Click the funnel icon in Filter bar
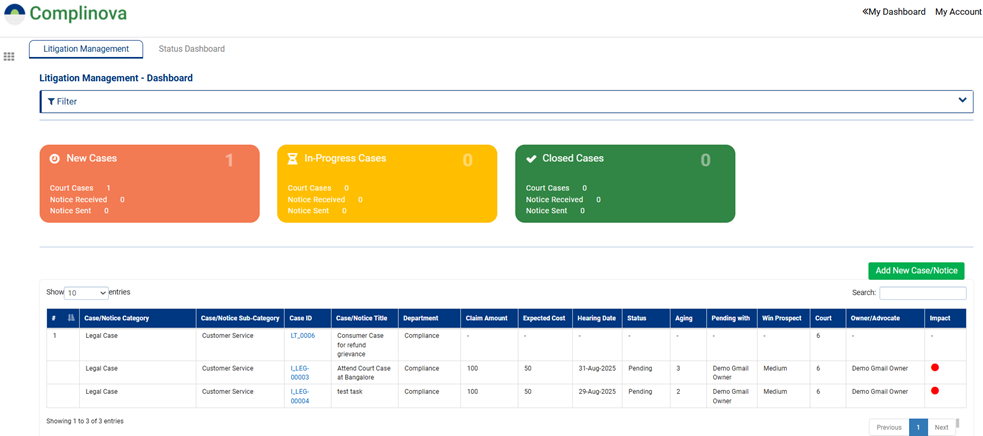The image size is (983, 436). (51, 102)
